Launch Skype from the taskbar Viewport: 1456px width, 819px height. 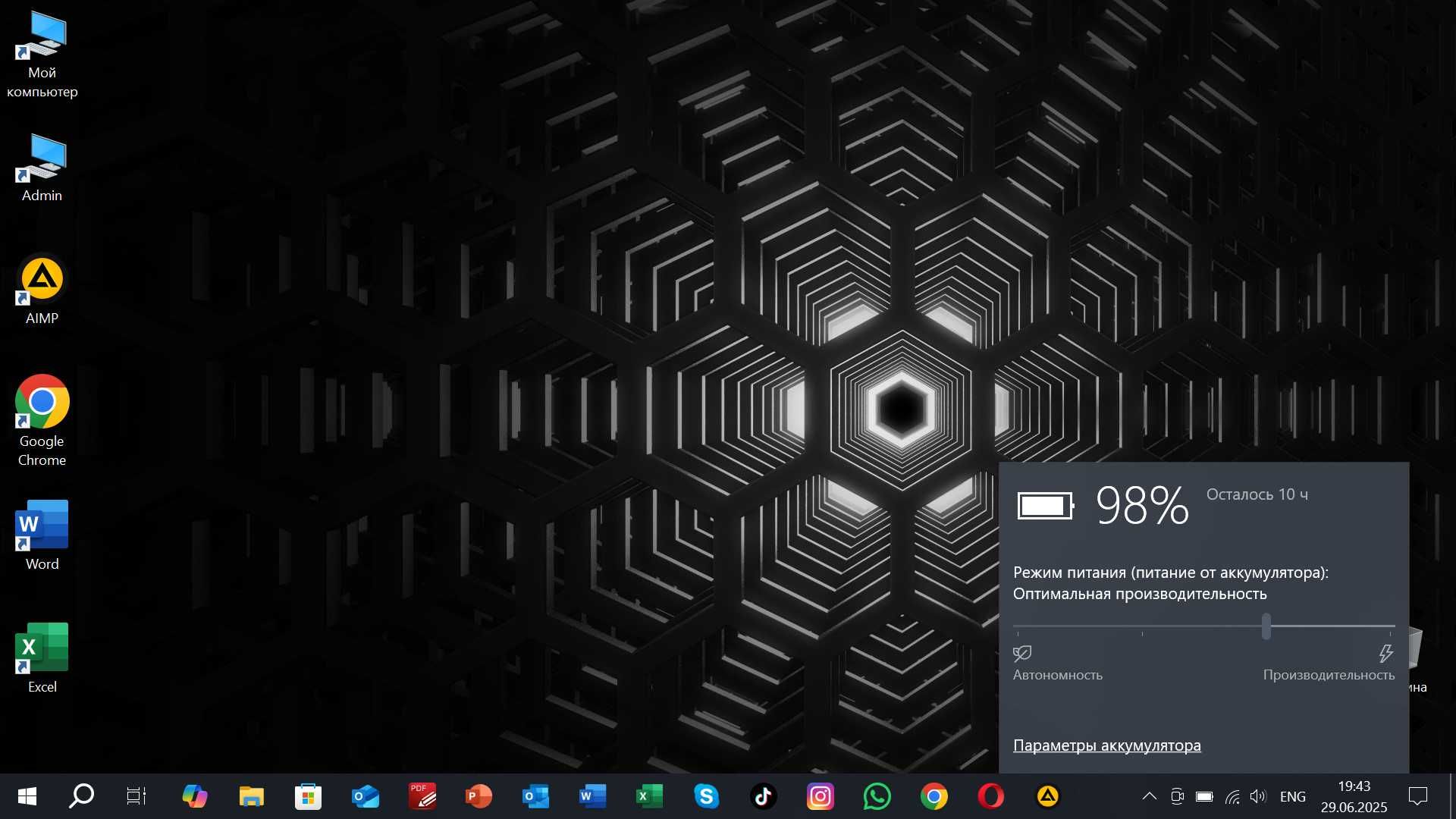pyautogui.click(x=706, y=796)
